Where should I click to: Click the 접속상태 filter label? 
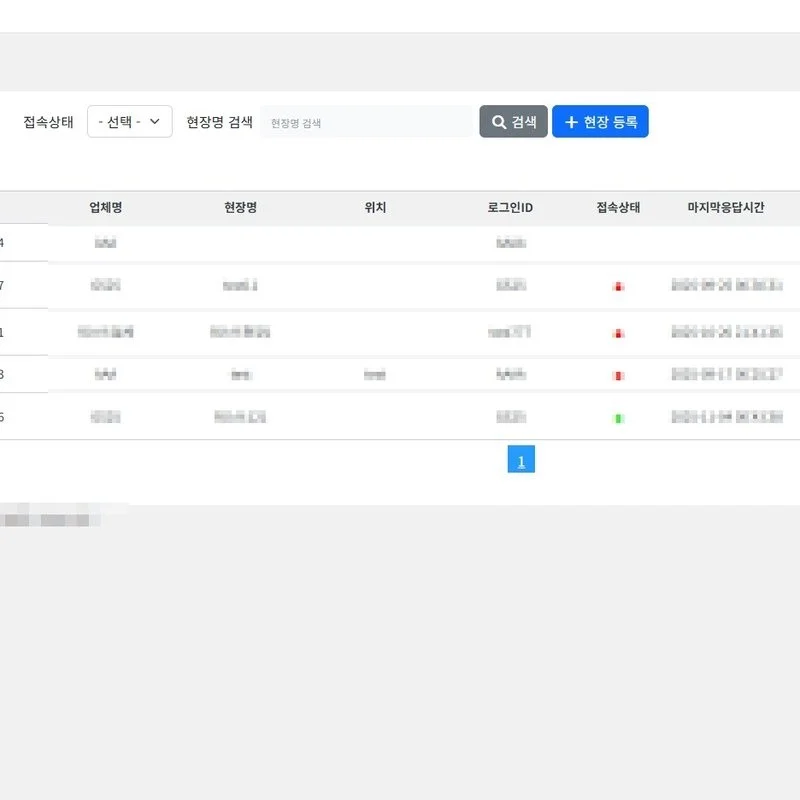pyautogui.click(x=48, y=122)
